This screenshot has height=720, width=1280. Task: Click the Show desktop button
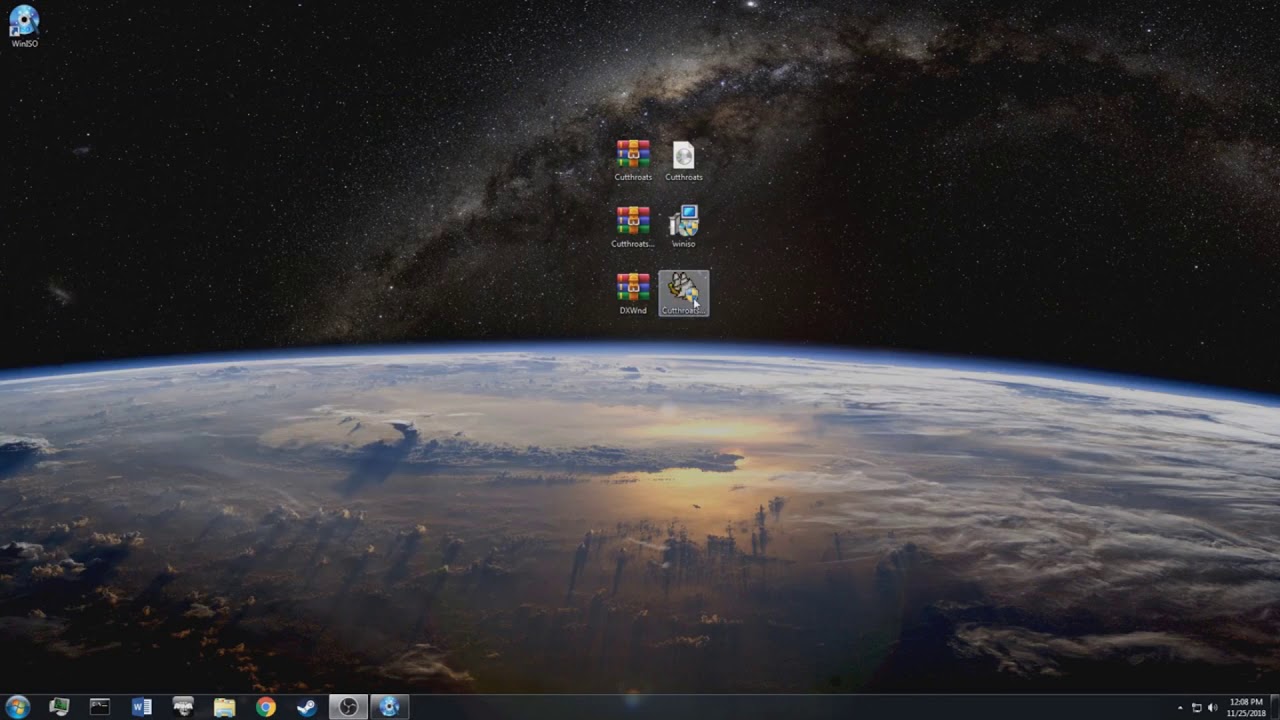[1275, 707]
